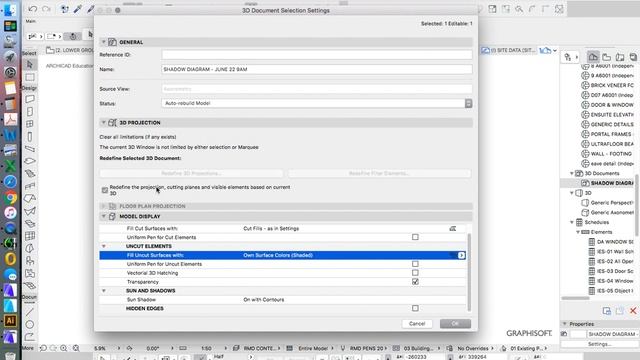Collapse the 3D PROJECTION panel

(x=104, y=122)
